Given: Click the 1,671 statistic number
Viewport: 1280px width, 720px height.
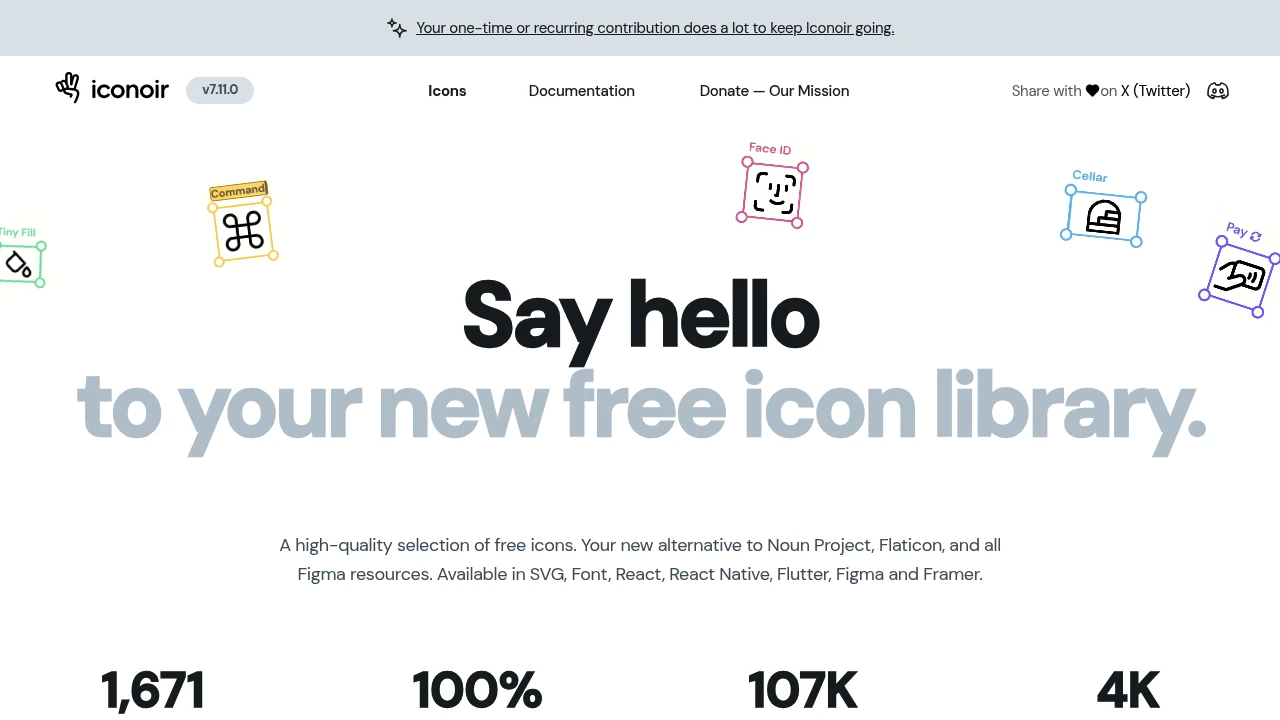Looking at the screenshot, I should (153, 691).
